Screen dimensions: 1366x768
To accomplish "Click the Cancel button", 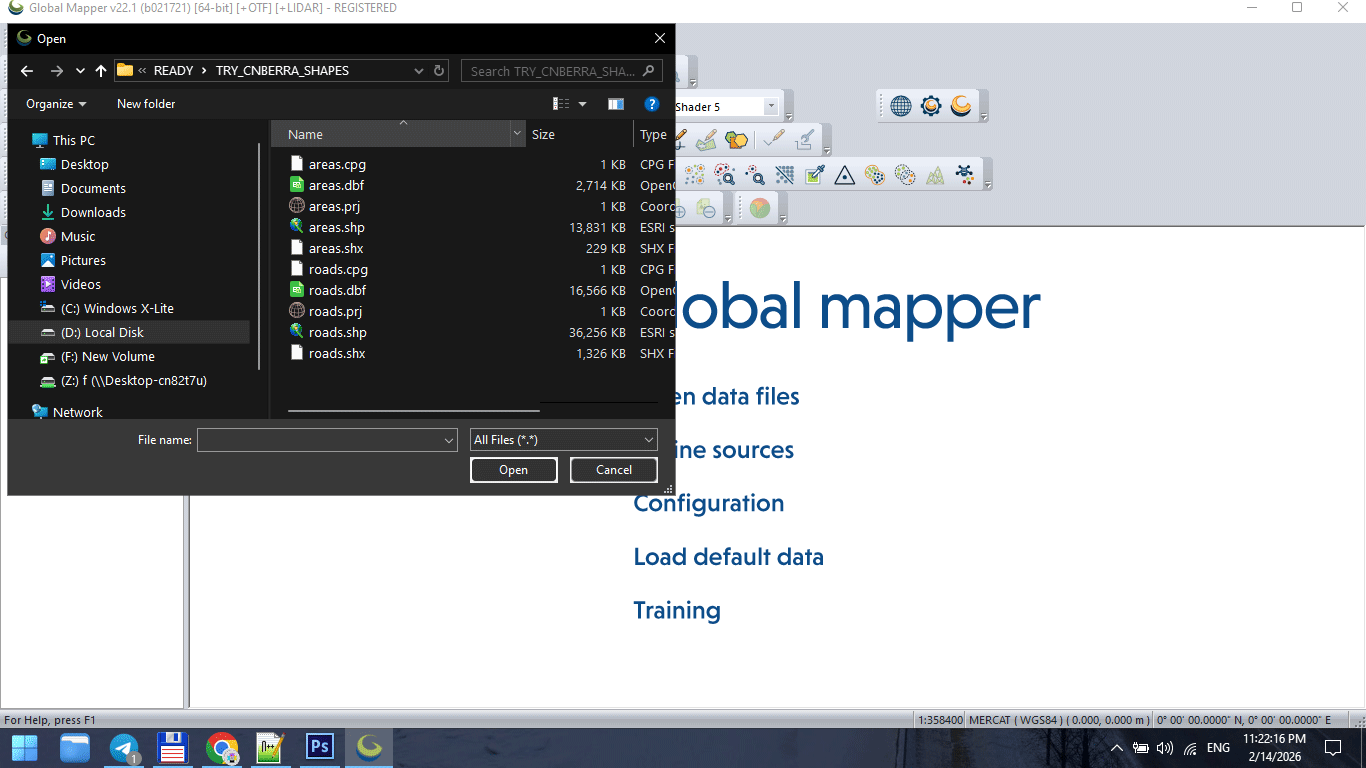I will click(613, 469).
